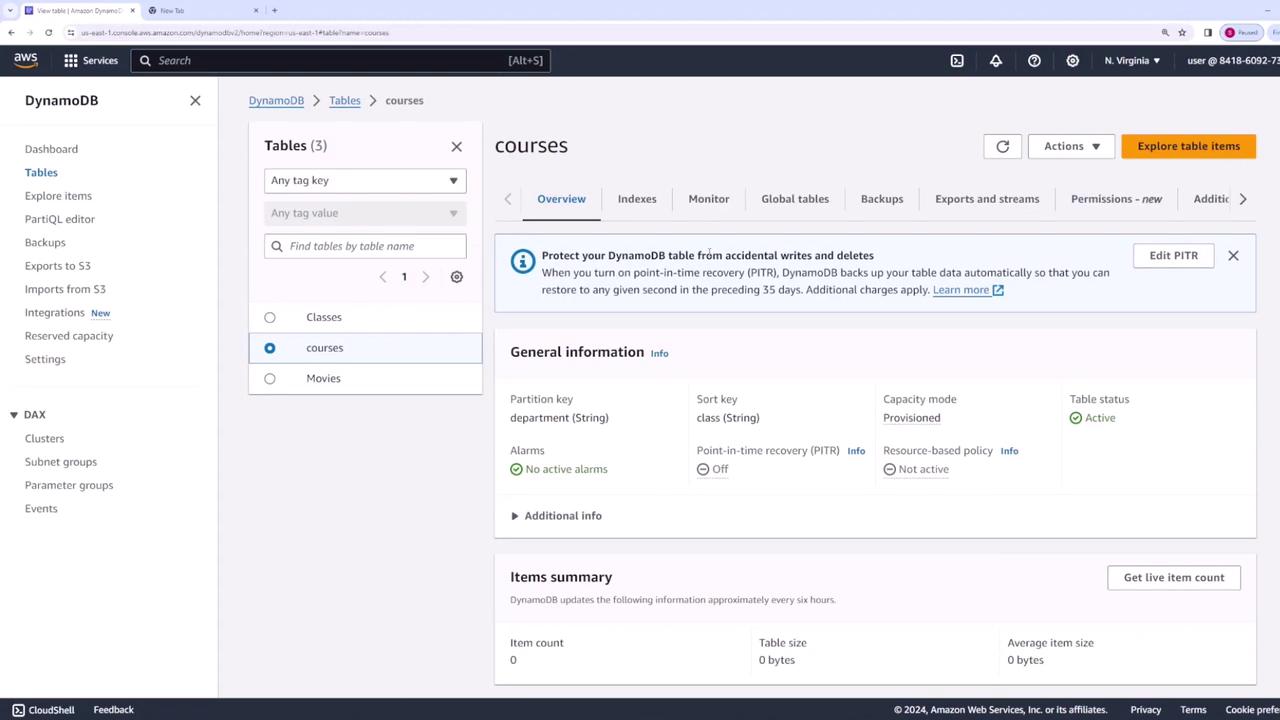This screenshot has height=720, width=1280.
Task: Open the Any tag value dropdown
Action: 365,213
